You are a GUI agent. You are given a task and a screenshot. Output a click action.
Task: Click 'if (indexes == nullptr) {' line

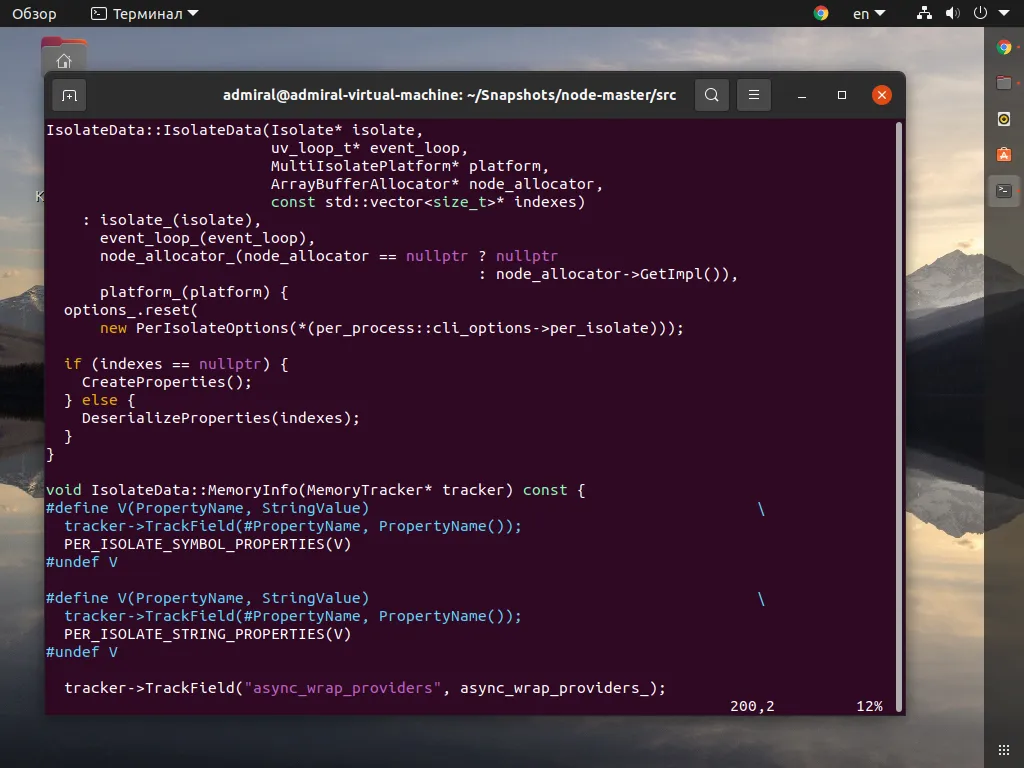(176, 364)
